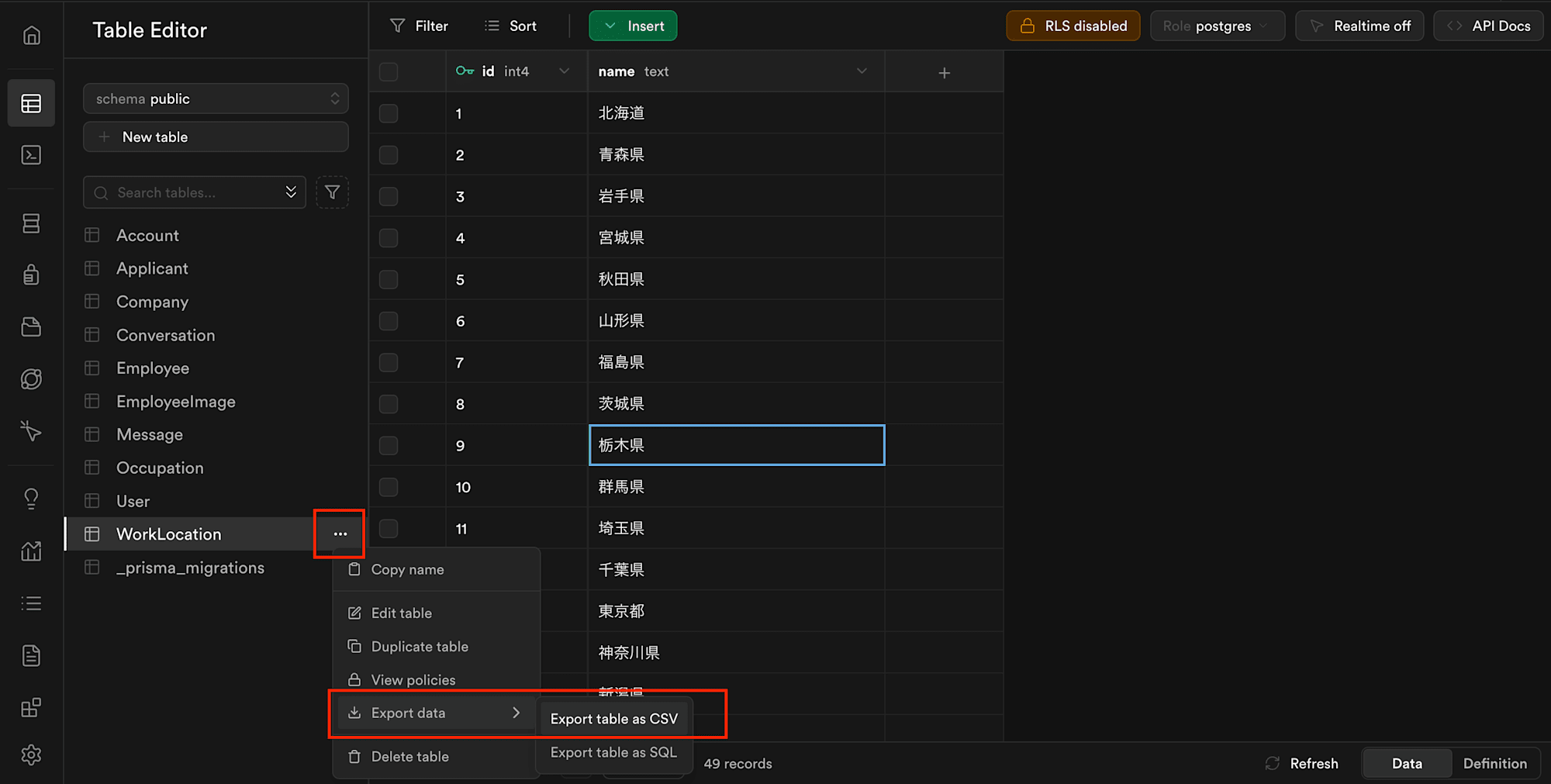
Task: Choose Export table as SQL
Action: pyautogui.click(x=613, y=752)
